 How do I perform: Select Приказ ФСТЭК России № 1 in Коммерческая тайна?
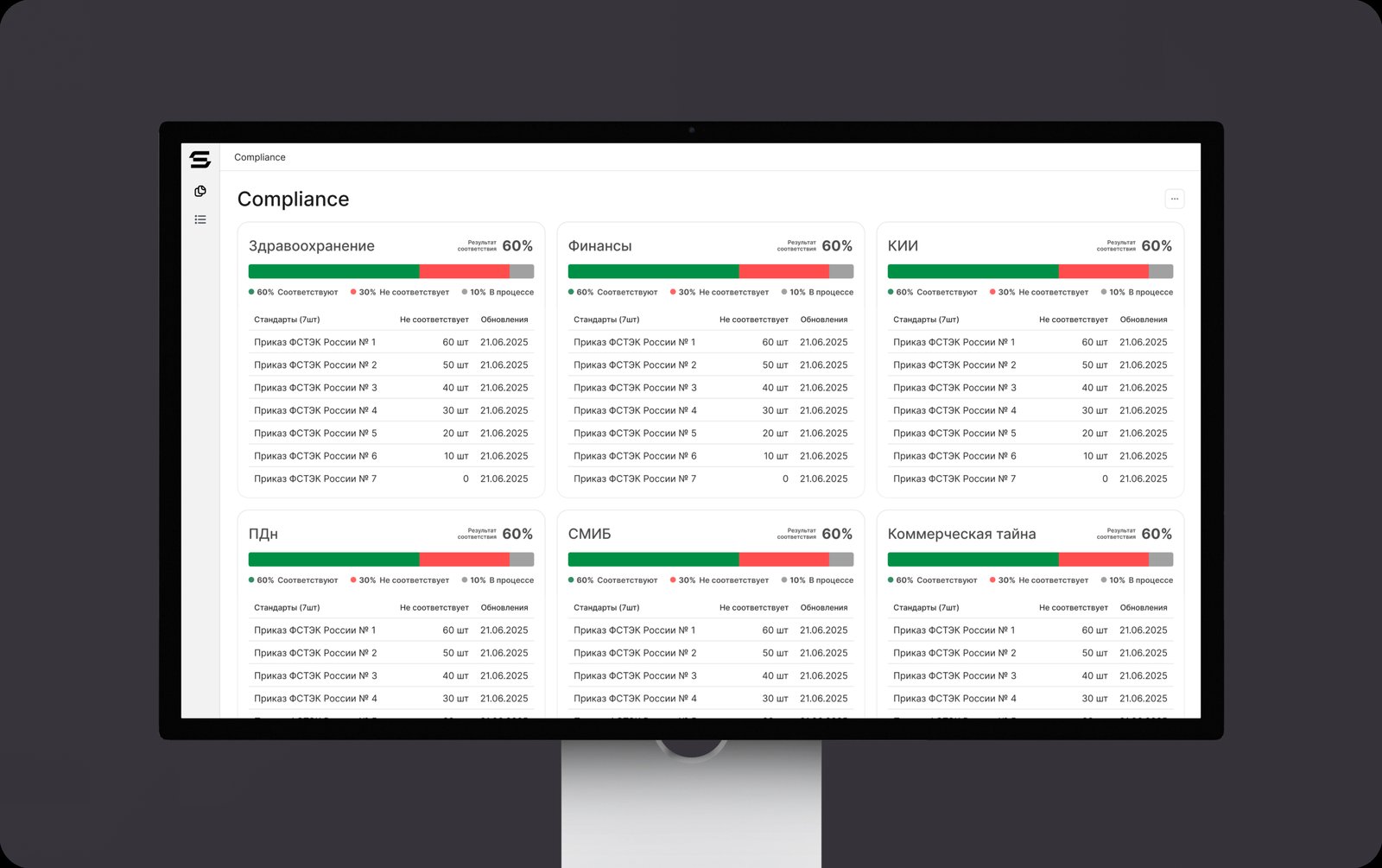click(x=1030, y=630)
